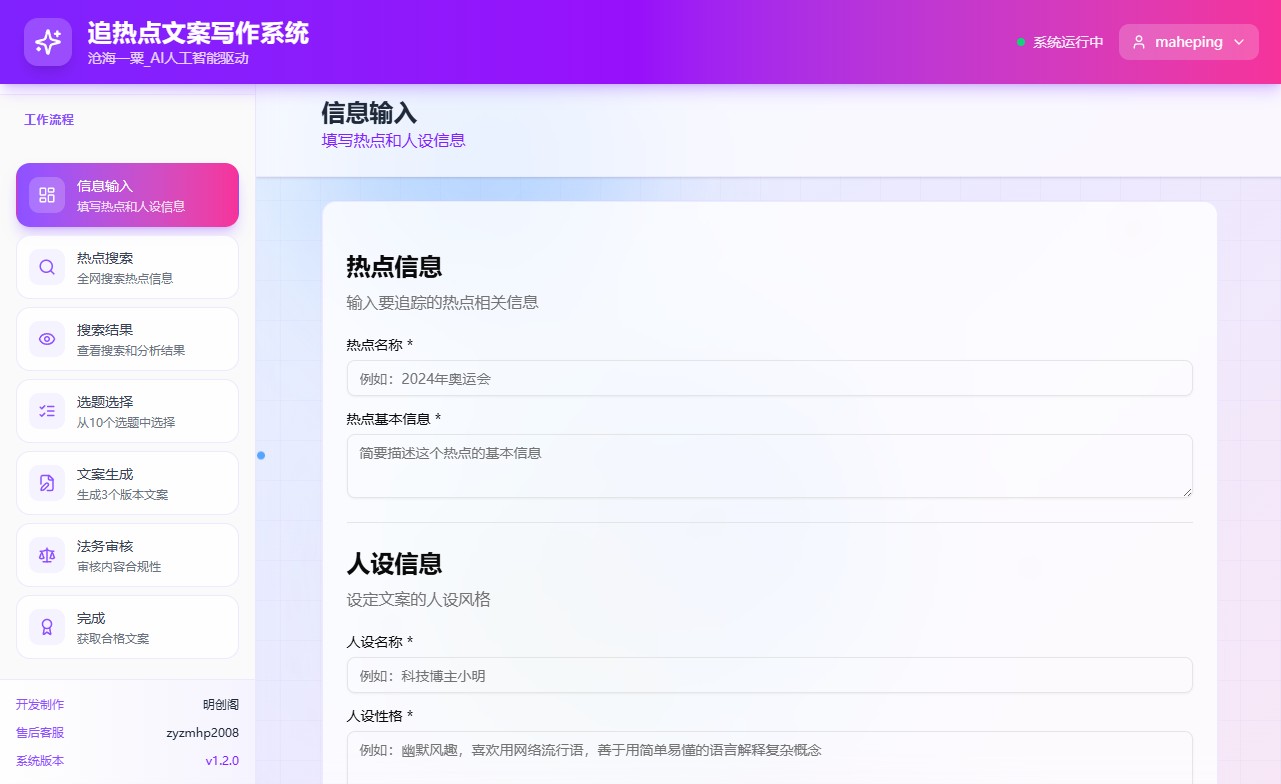This screenshot has height=784, width=1281.
Task: Select 文案生成 in the sidebar
Action: tap(127, 483)
